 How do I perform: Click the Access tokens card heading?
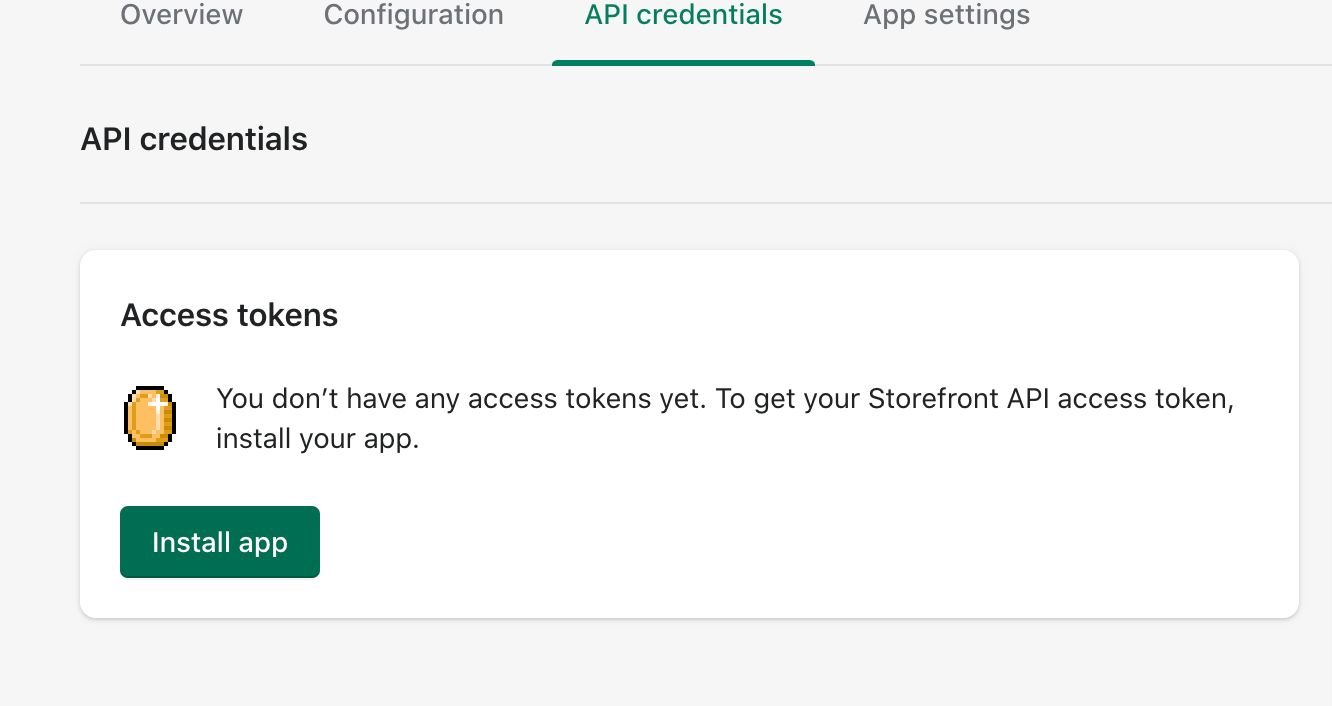click(229, 315)
